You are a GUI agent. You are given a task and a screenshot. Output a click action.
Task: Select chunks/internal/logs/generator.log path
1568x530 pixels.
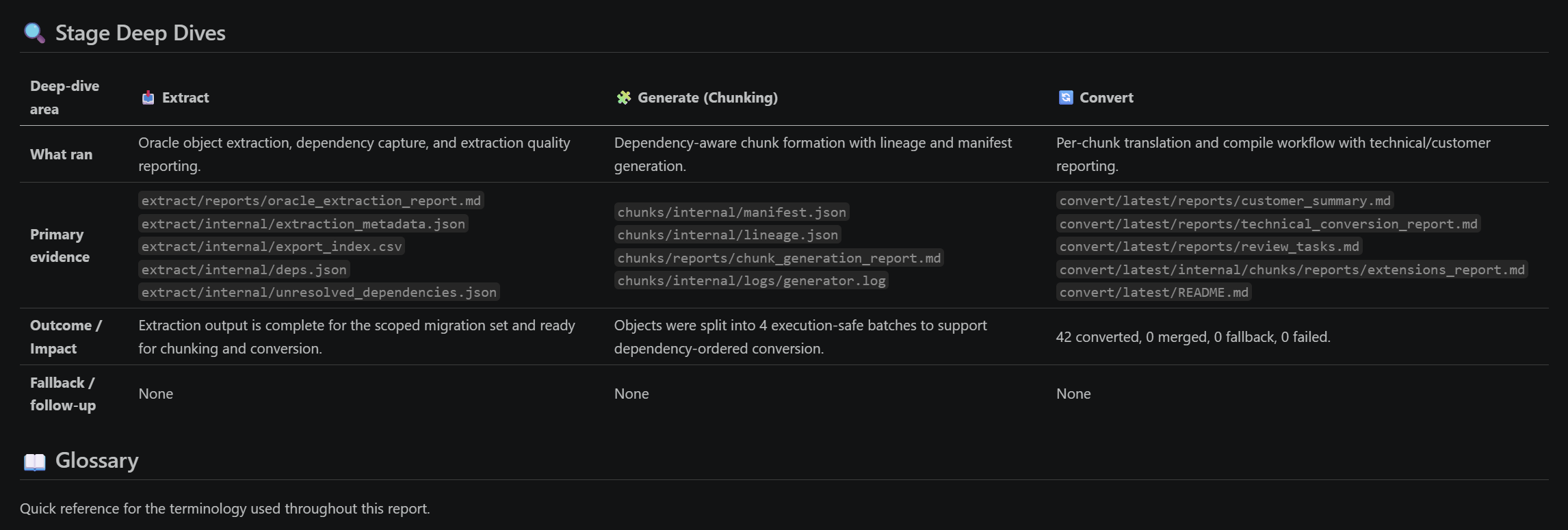pos(751,280)
